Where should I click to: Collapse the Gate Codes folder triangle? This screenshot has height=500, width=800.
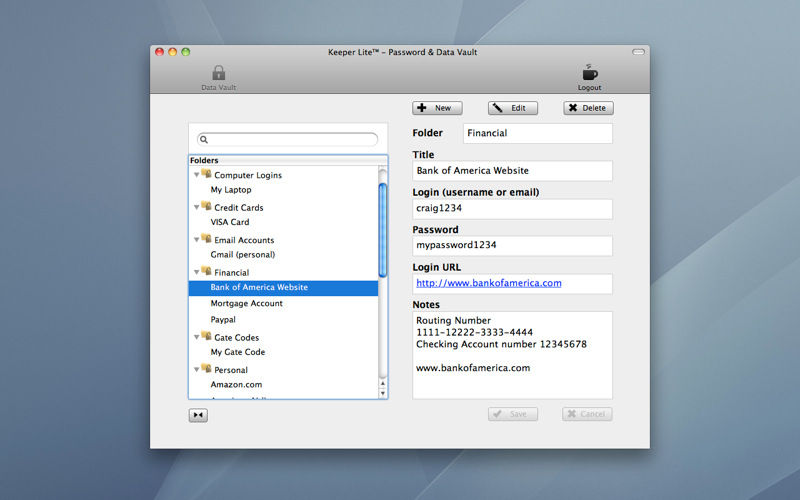click(196, 337)
